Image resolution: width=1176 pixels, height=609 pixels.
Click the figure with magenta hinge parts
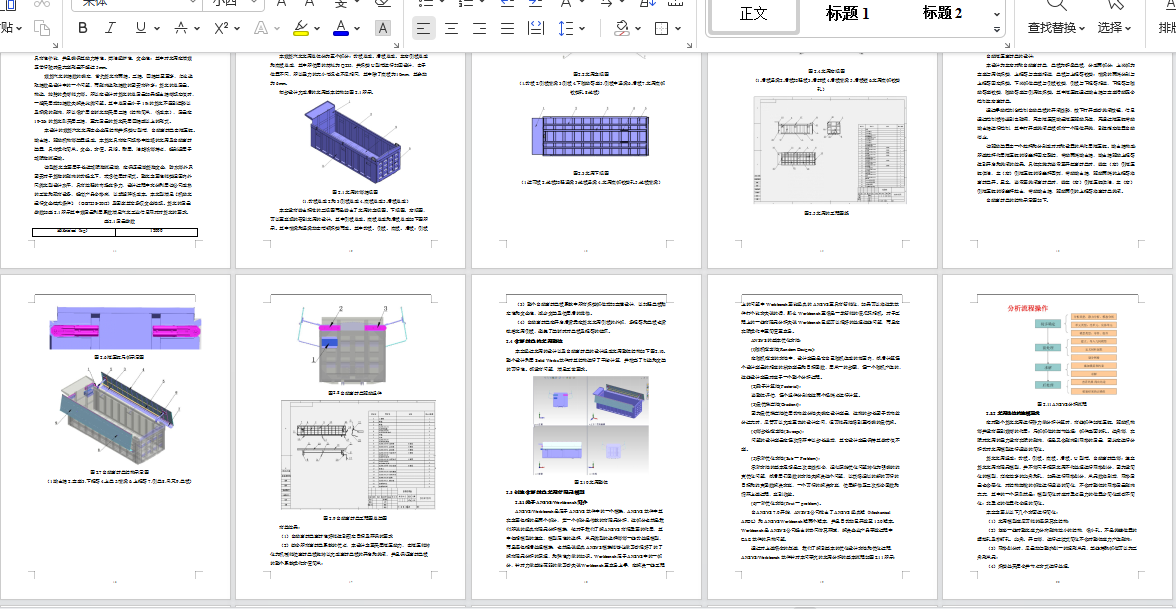point(124,326)
